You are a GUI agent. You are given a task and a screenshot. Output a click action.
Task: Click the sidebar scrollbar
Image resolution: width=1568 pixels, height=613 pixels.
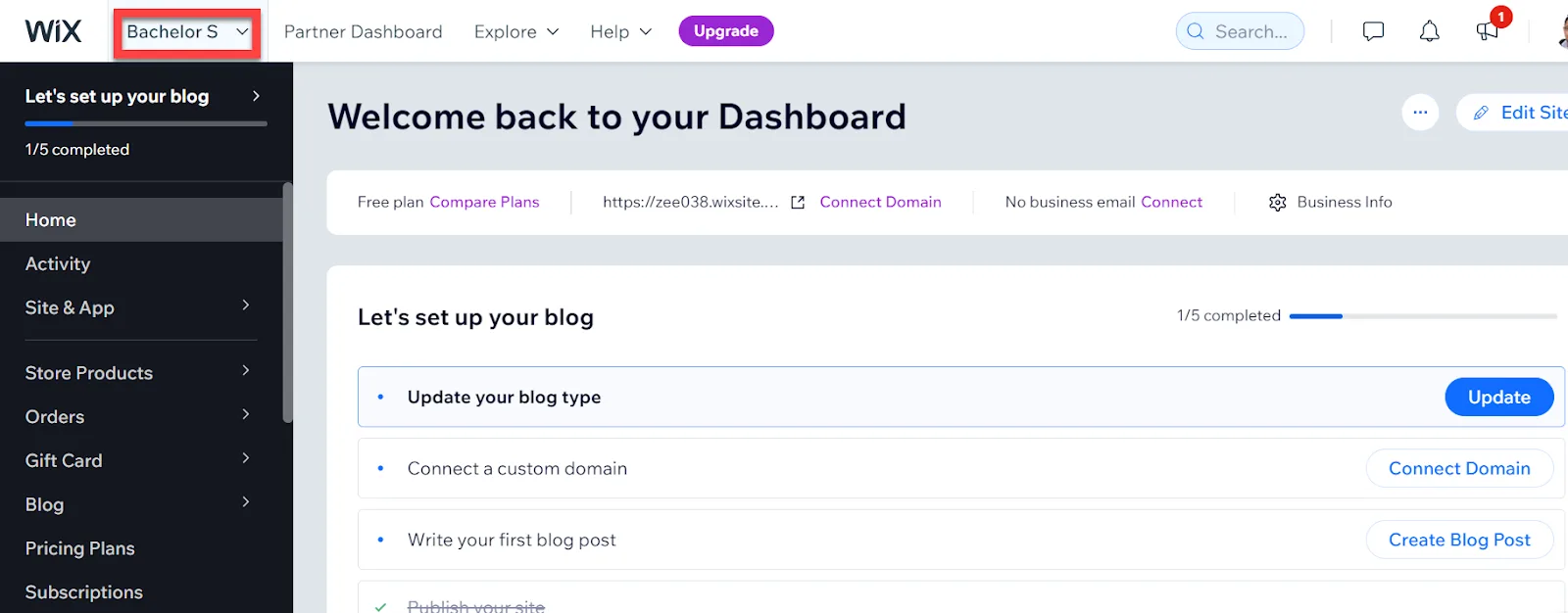pos(287,303)
